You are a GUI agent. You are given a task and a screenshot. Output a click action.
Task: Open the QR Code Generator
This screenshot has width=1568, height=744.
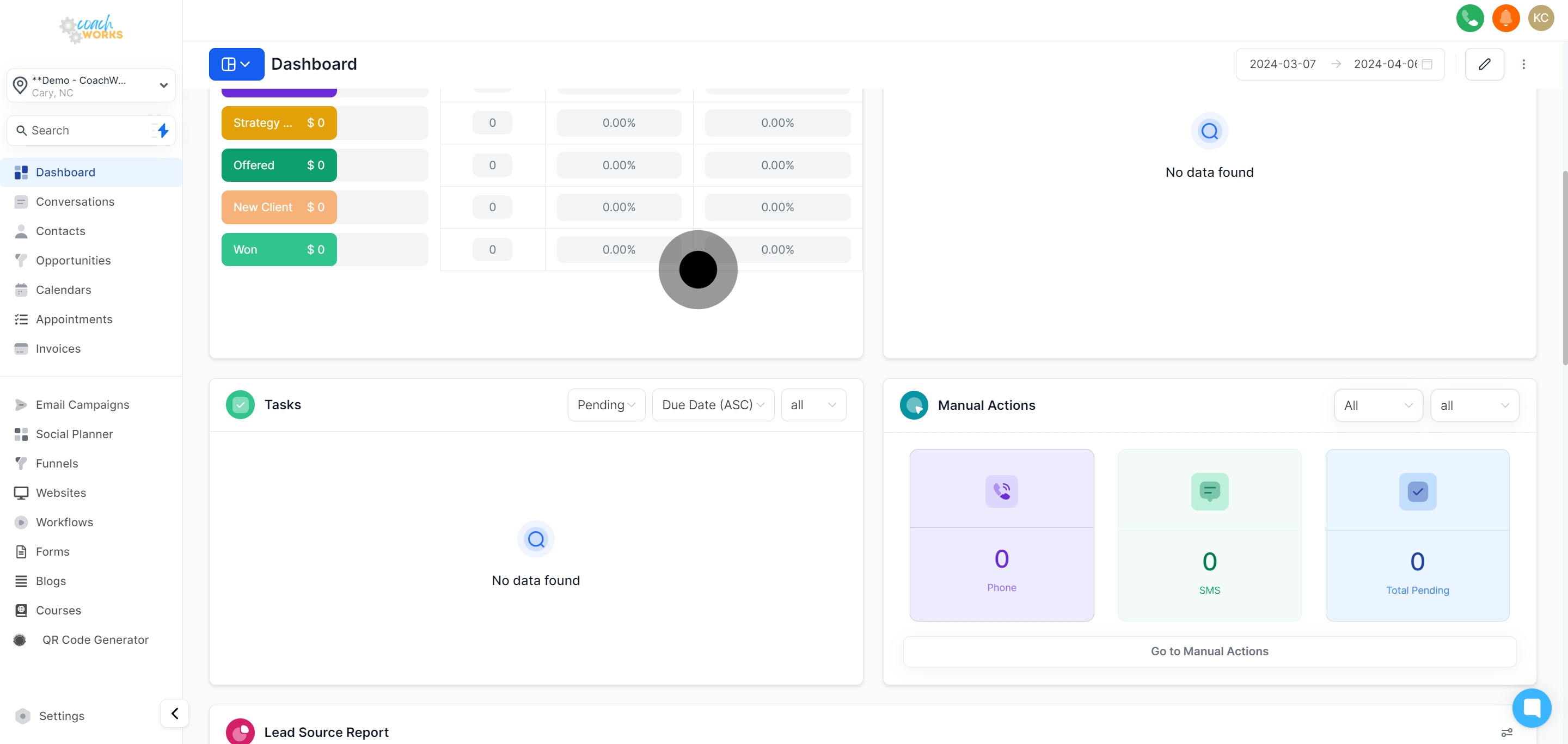click(96, 640)
